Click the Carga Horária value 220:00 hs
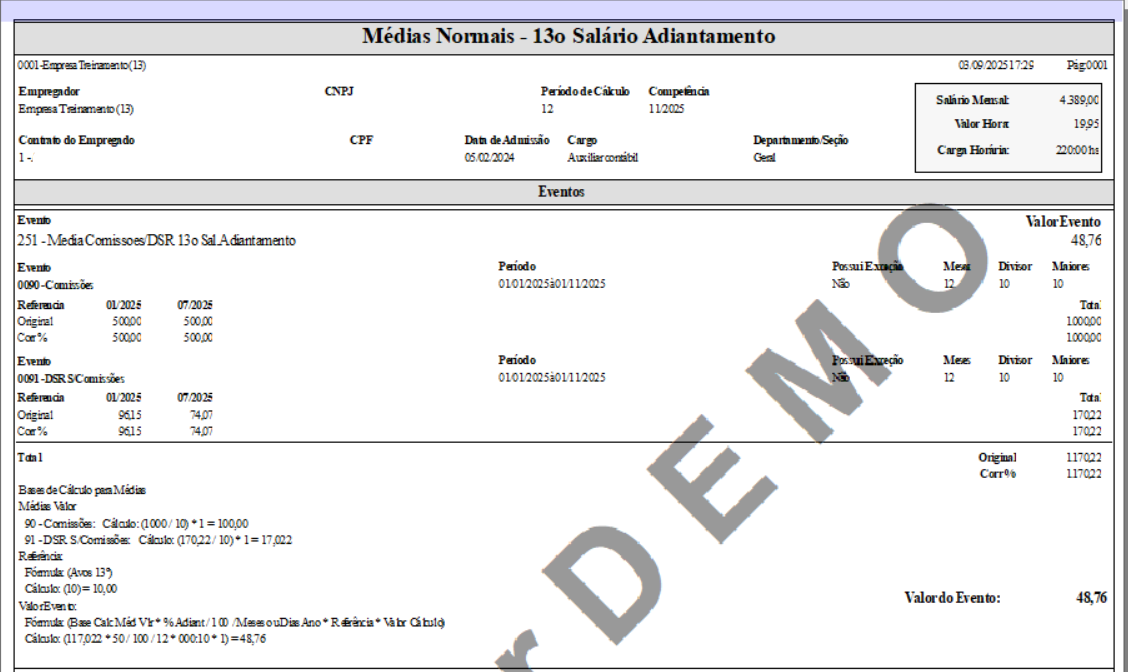The image size is (1128, 672). click(x=1079, y=150)
